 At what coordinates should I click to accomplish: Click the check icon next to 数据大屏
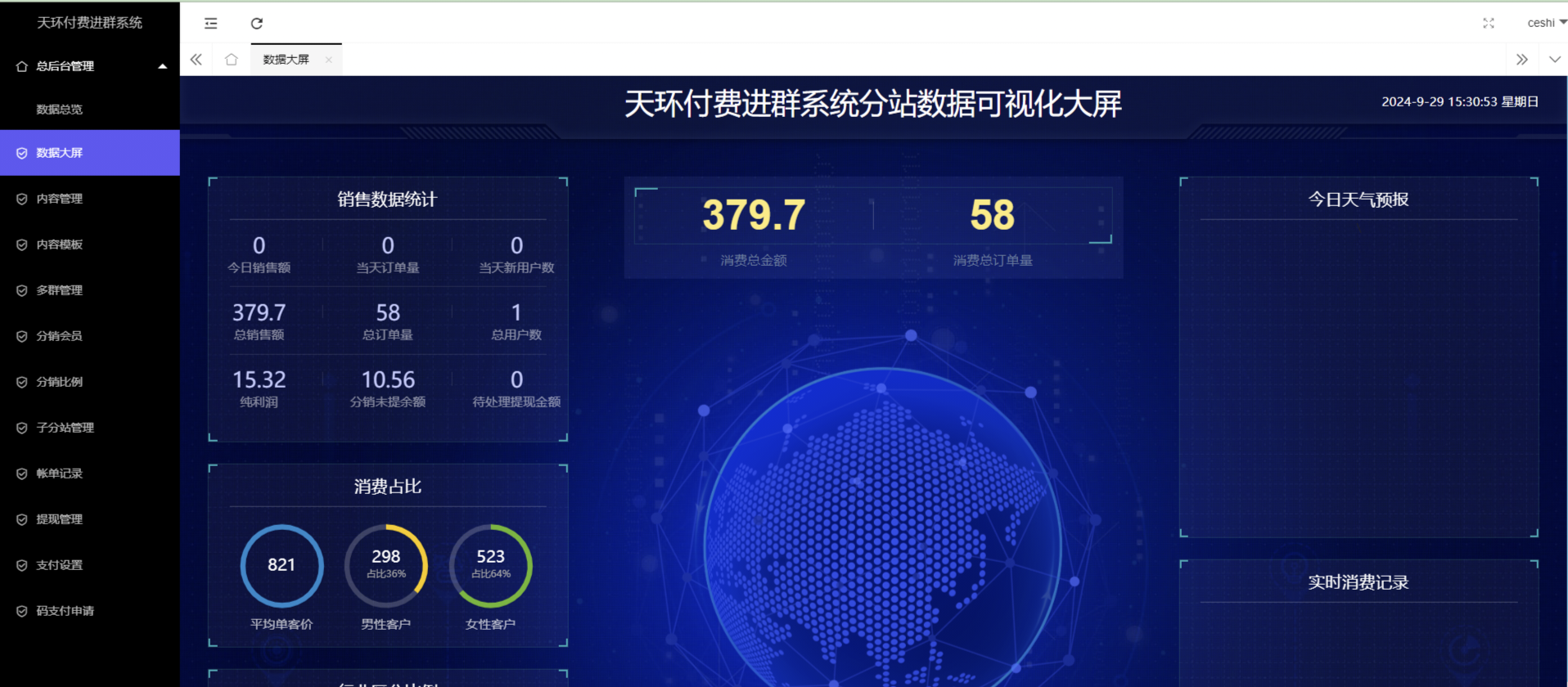(x=22, y=153)
